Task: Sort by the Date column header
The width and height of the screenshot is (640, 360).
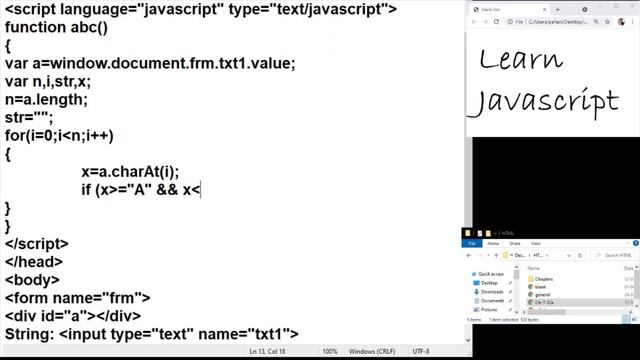Action: tap(629, 268)
